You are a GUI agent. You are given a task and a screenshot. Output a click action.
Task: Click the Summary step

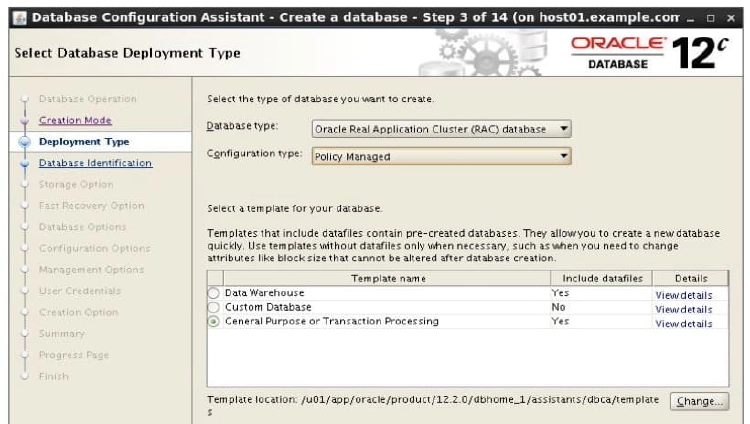[x=62, y=334]
